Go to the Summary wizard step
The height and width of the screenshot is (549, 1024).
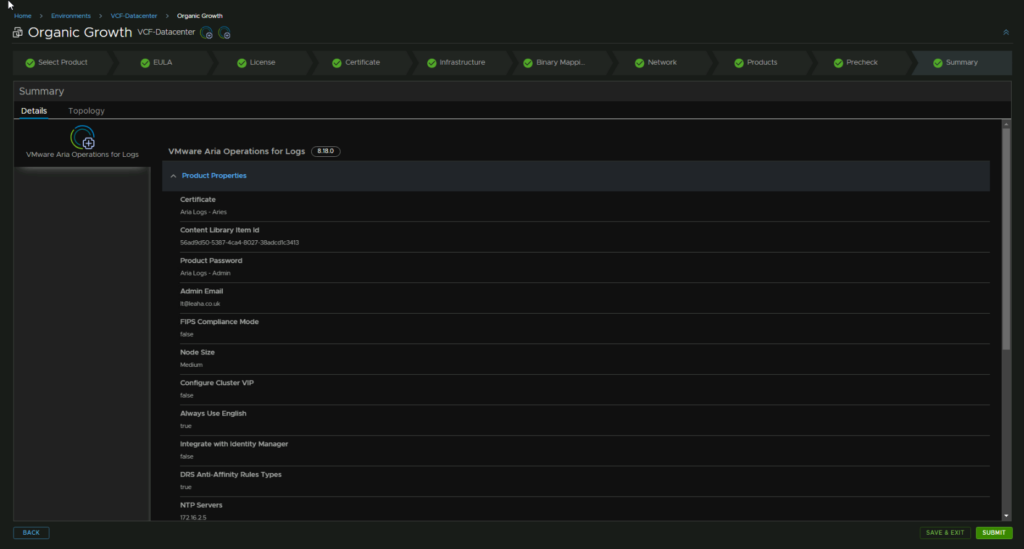(x=961, y=63)
